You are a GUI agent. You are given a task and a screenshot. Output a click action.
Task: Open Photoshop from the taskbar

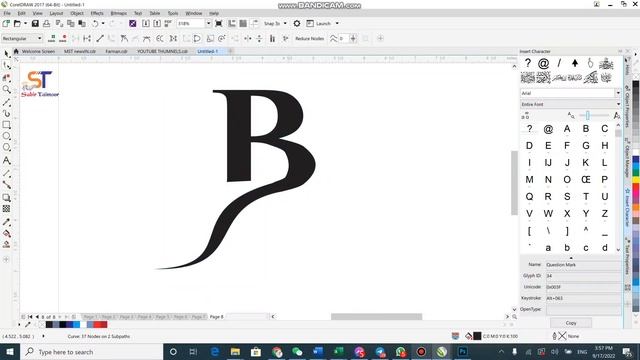pos(462,351)
